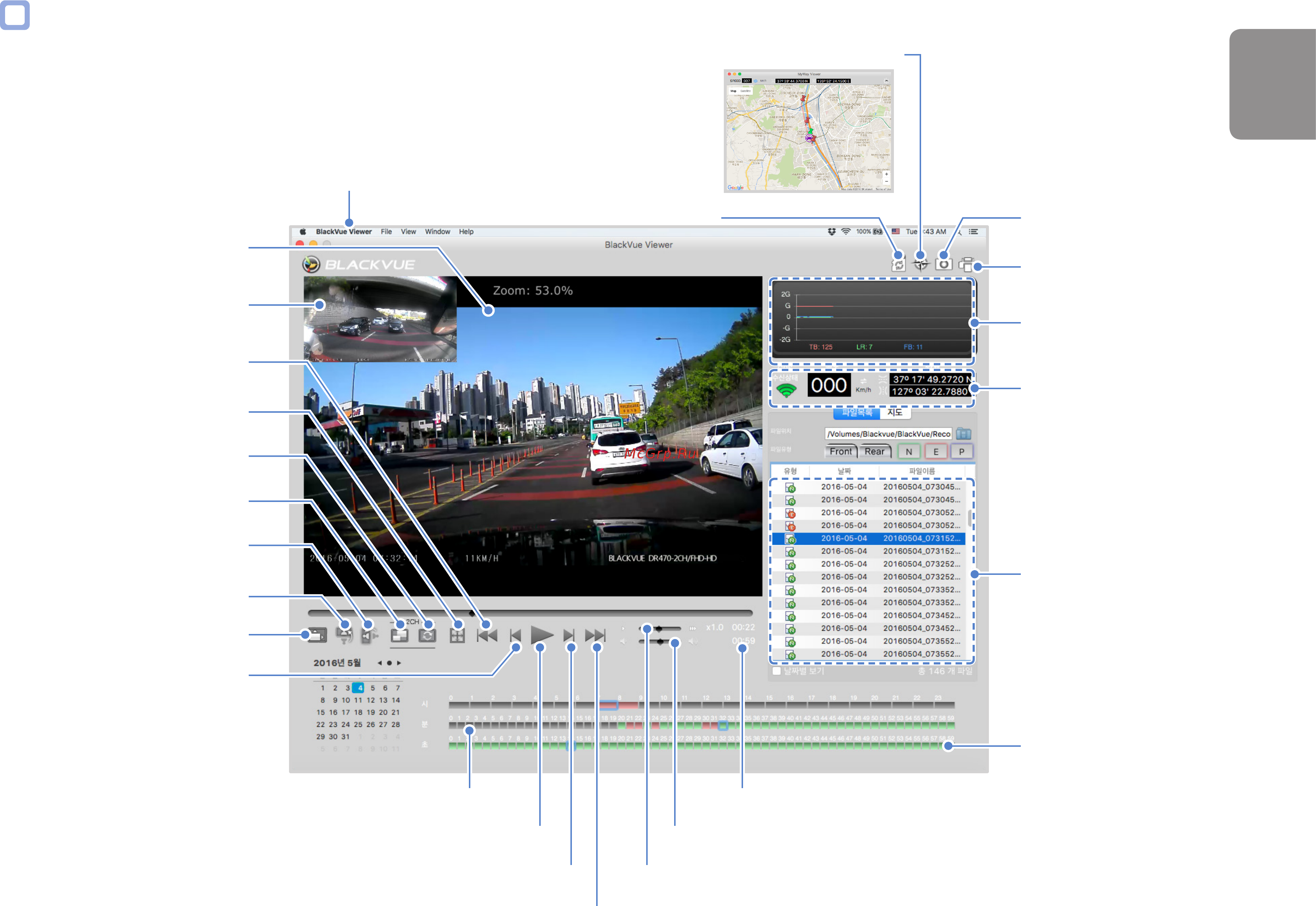Click the file list scrollbar
1316x906 pixels.
(x=969, y=518)
